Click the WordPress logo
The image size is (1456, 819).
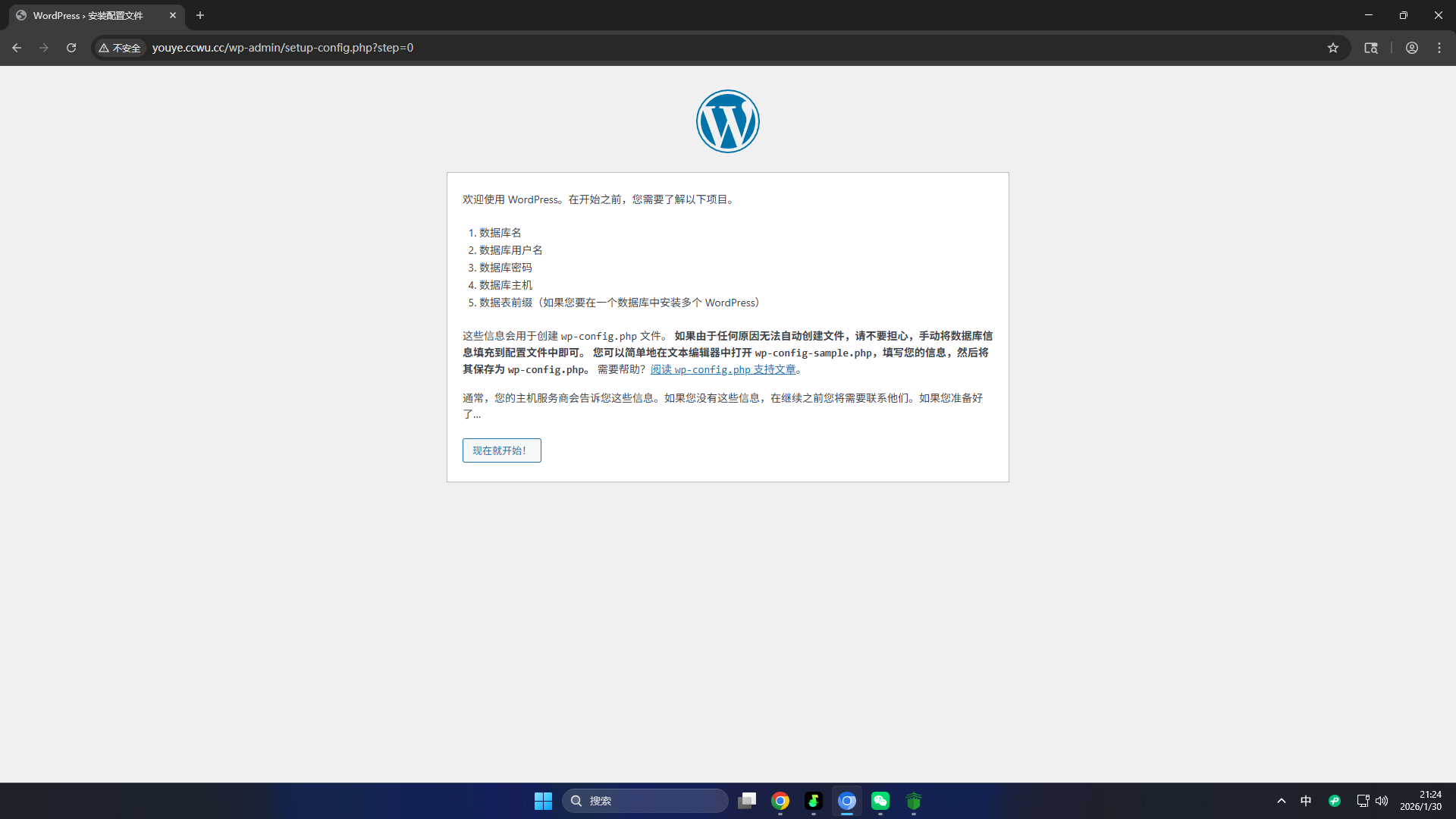click(727, 121)
